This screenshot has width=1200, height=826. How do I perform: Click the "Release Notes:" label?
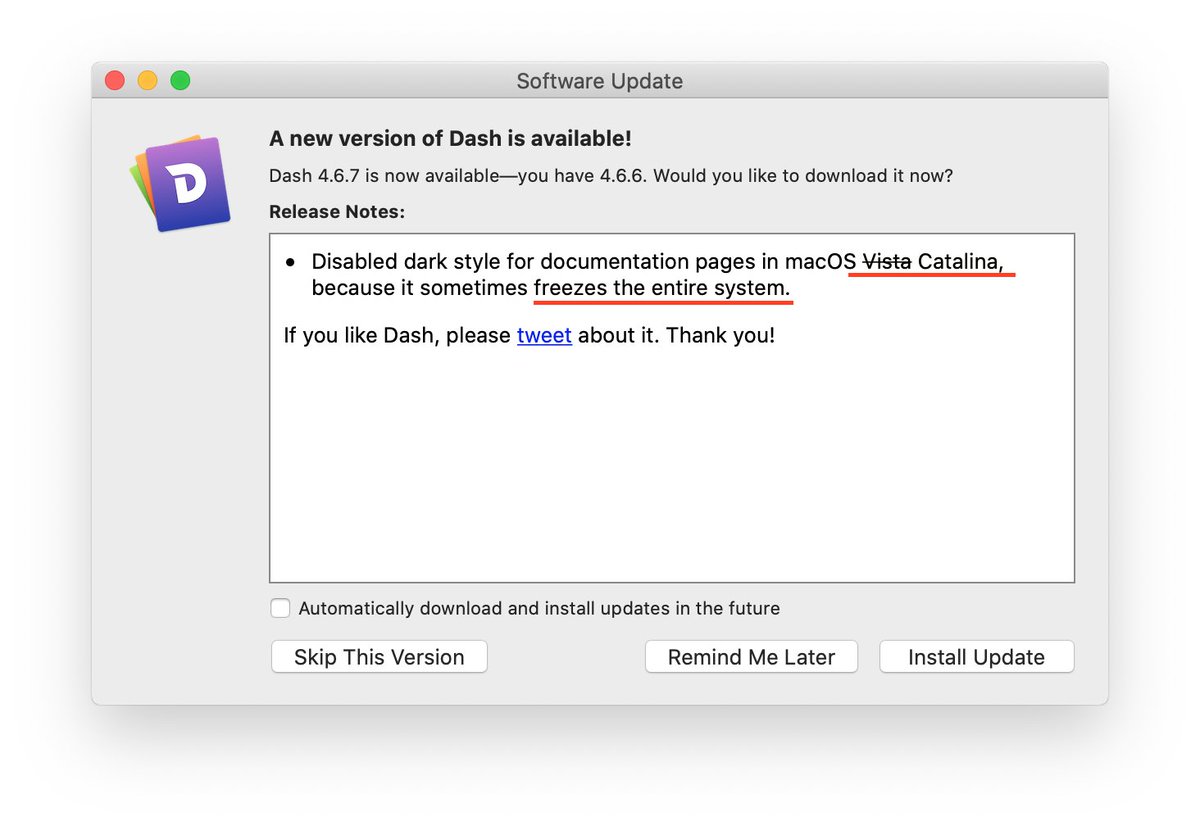coord(337,212)
